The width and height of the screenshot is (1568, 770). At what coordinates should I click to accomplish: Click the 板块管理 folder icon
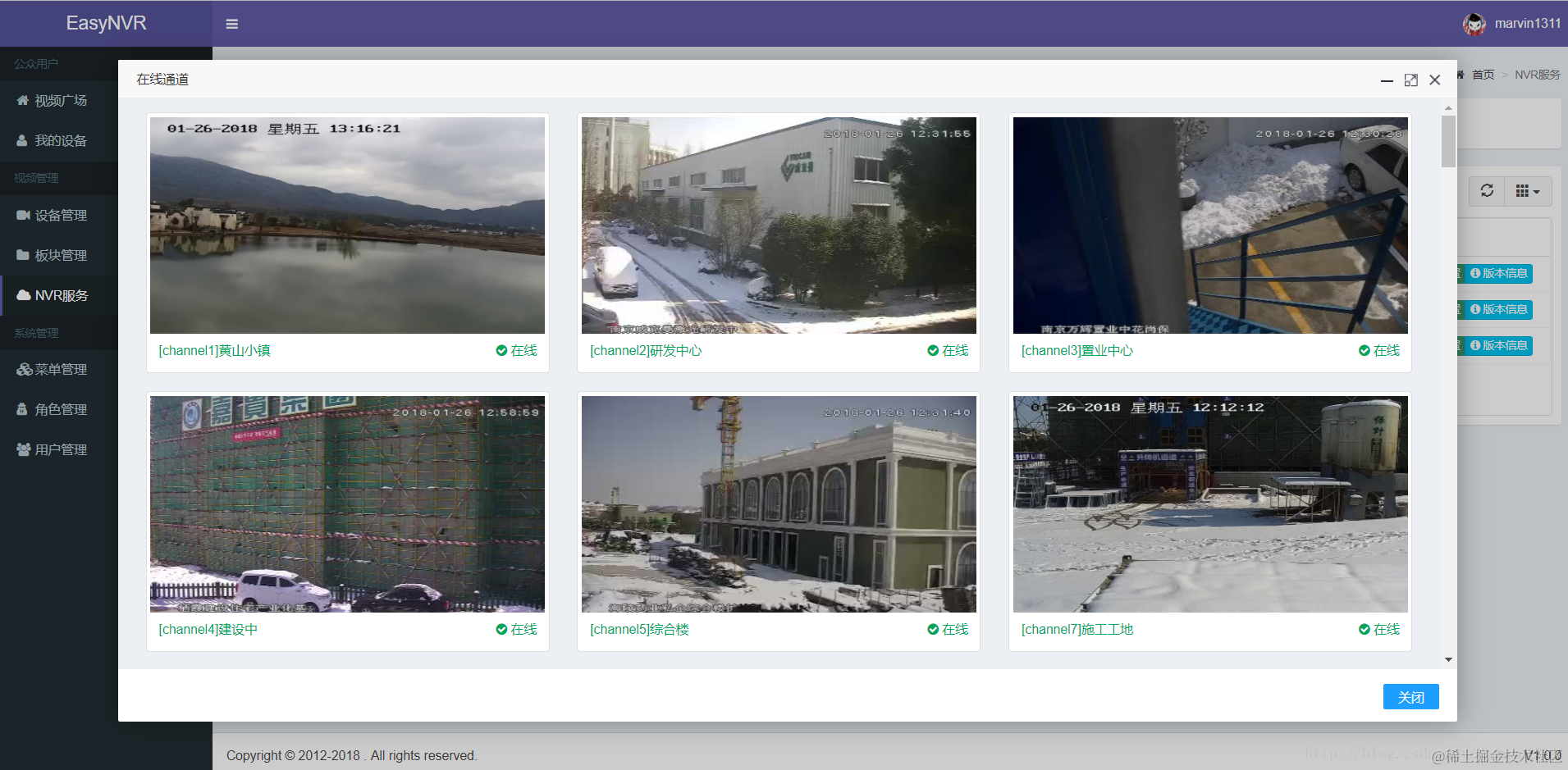pyautogui.click(x=23, y=255)
